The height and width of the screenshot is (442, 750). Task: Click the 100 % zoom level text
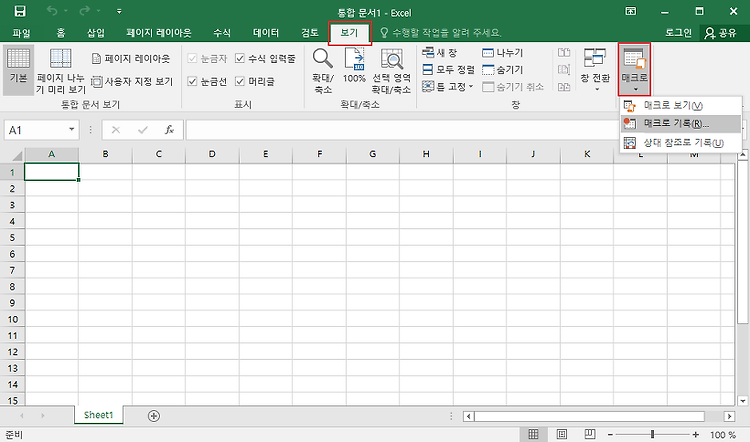pyautogui.click(x=723, y=435)
